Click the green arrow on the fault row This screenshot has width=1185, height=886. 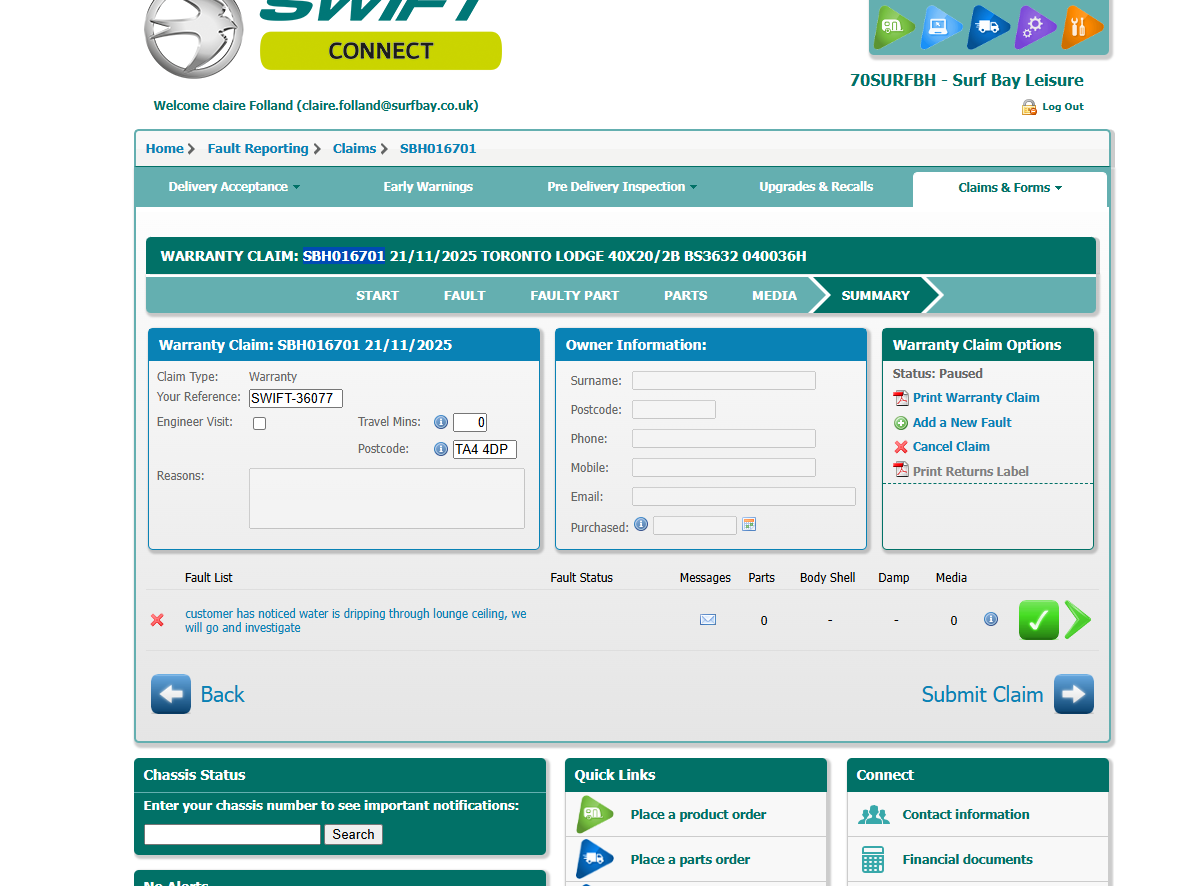(x=1078, y=620)
